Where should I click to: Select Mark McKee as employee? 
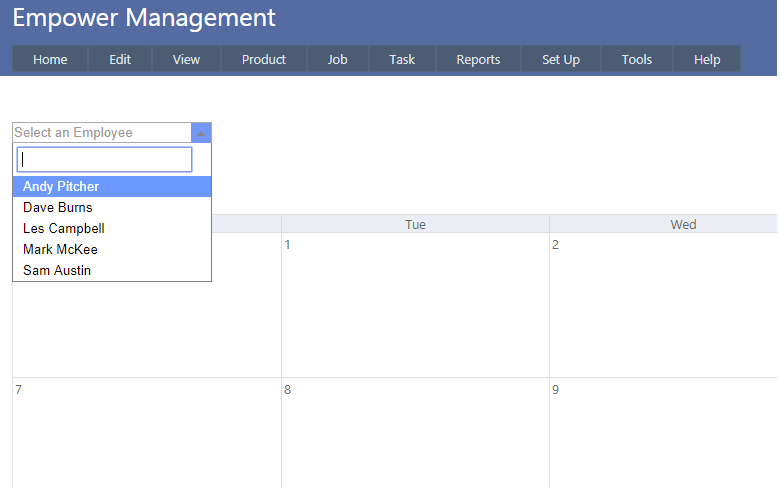click(x=60, y=250)
